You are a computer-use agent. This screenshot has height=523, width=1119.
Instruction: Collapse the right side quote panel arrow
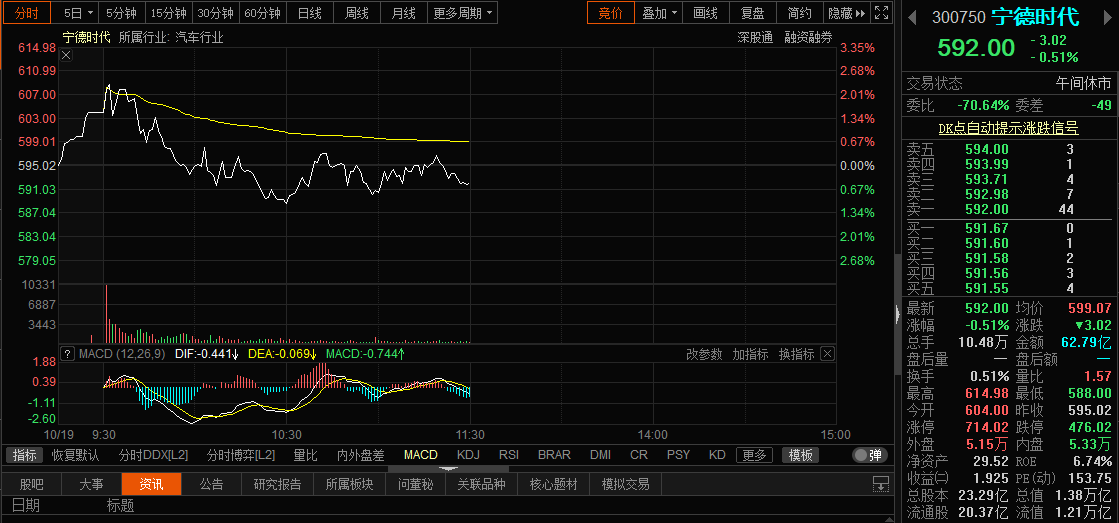(x=896, y=315)
